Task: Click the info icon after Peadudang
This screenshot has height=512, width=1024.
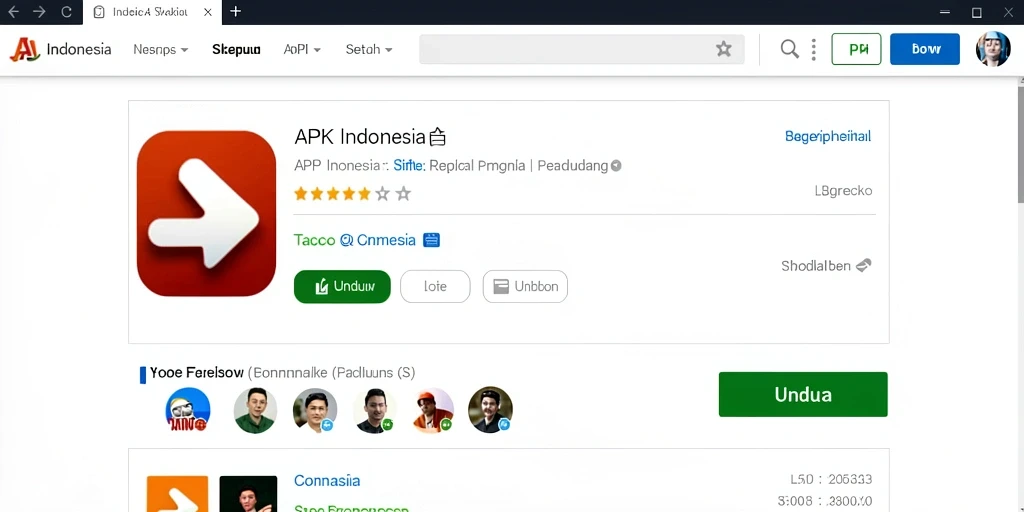Action: pyautogui.click(x=616, y=166)
